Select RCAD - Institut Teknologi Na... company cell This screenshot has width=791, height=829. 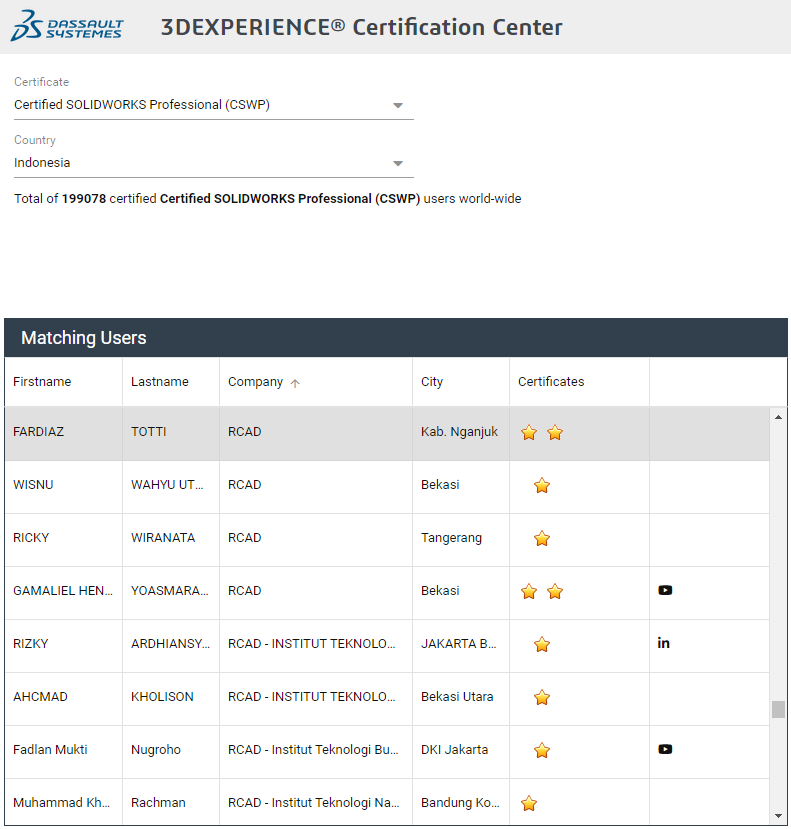pos(316,802)
